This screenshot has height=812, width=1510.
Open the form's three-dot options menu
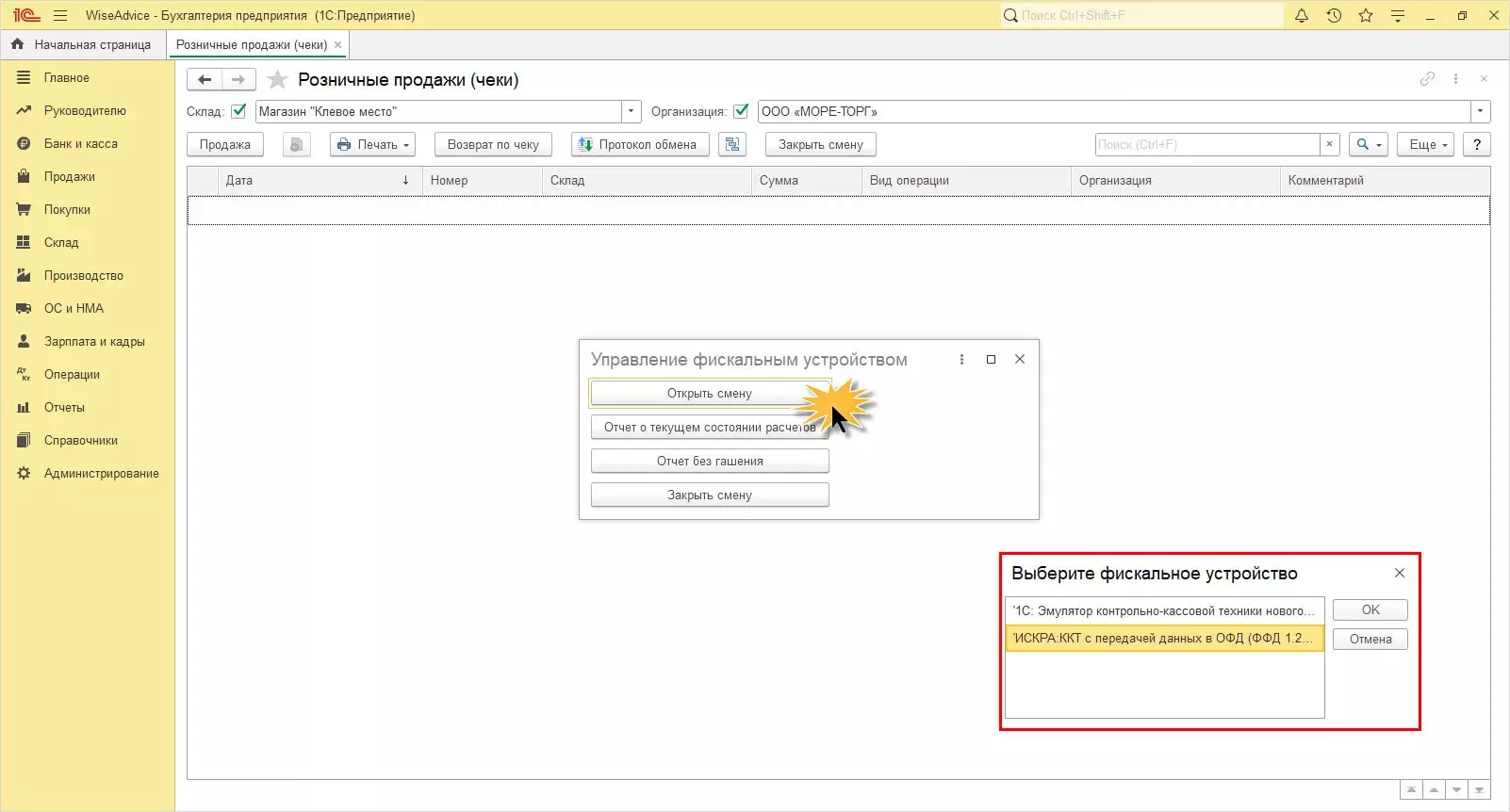[x=1455, y=79]
